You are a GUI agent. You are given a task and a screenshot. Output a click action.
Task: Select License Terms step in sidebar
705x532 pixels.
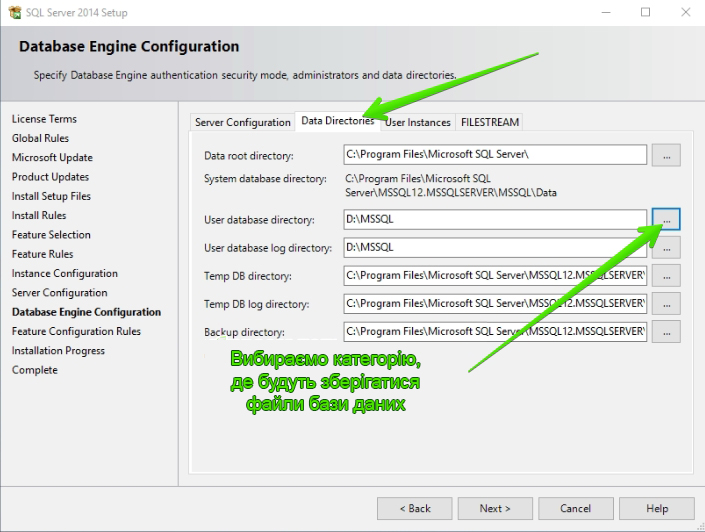pos(44,119)
